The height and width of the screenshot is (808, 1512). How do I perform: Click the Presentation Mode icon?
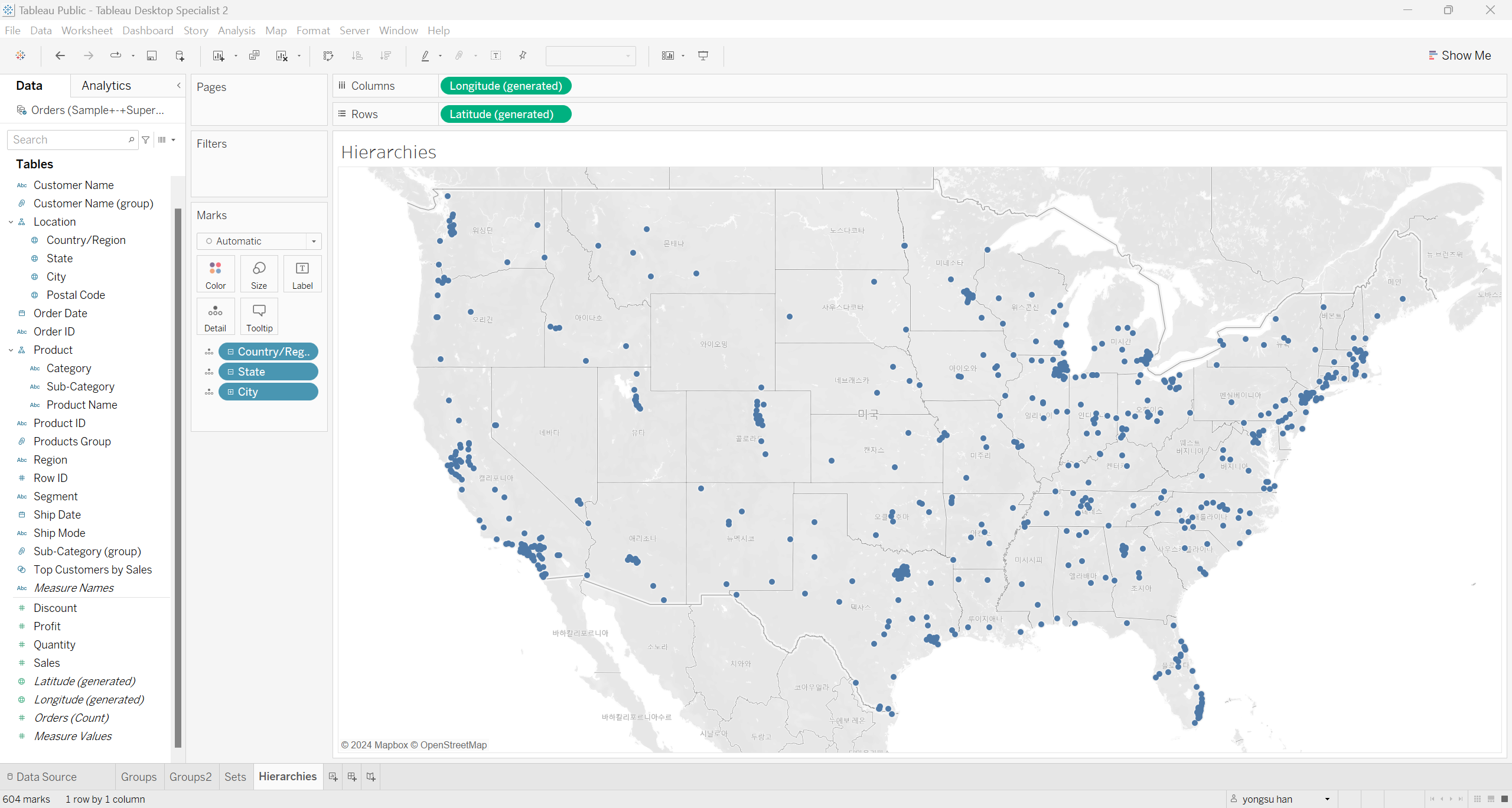(x=703, y=56)
